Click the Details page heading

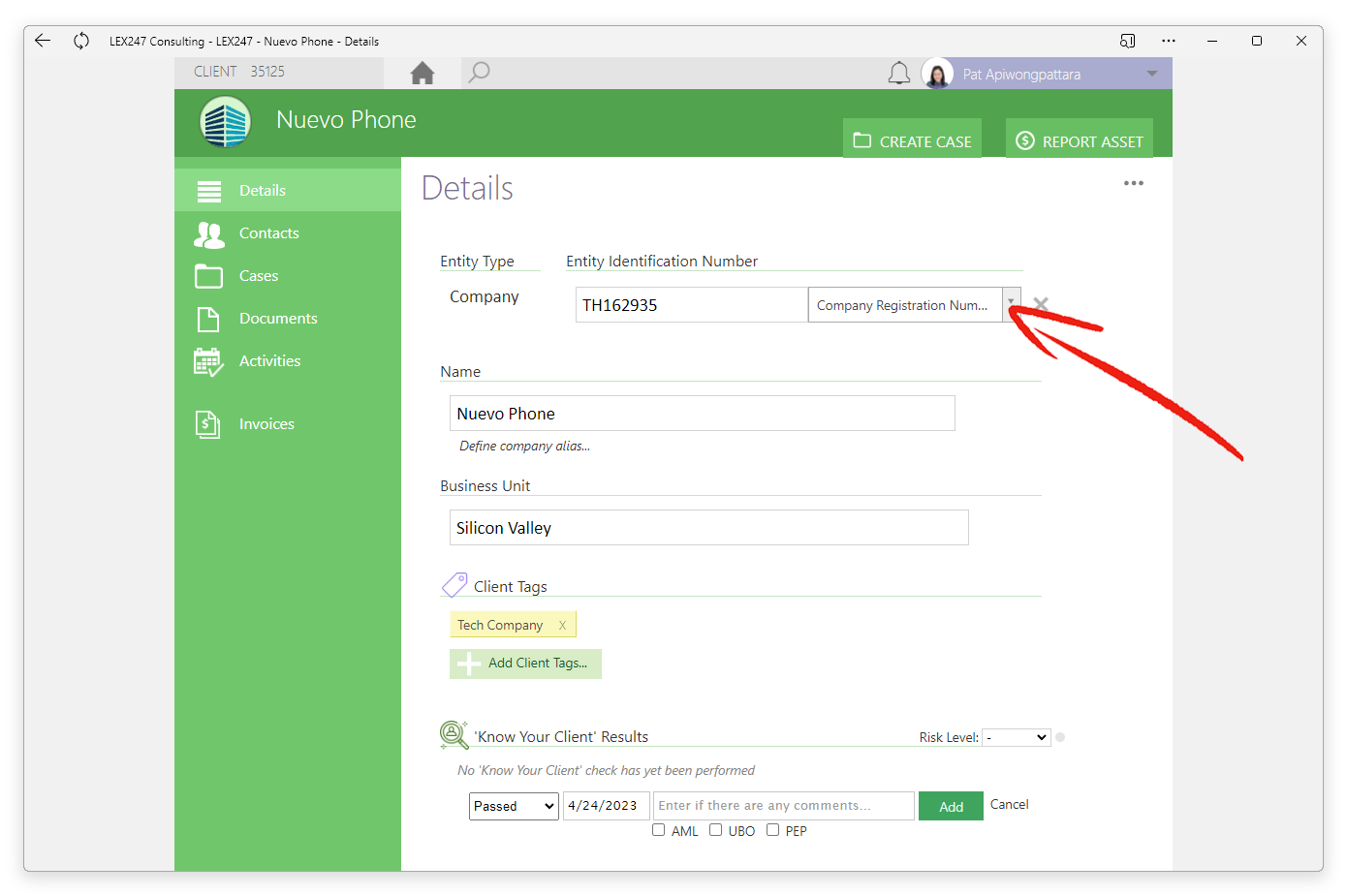click(x=467, y=188)
